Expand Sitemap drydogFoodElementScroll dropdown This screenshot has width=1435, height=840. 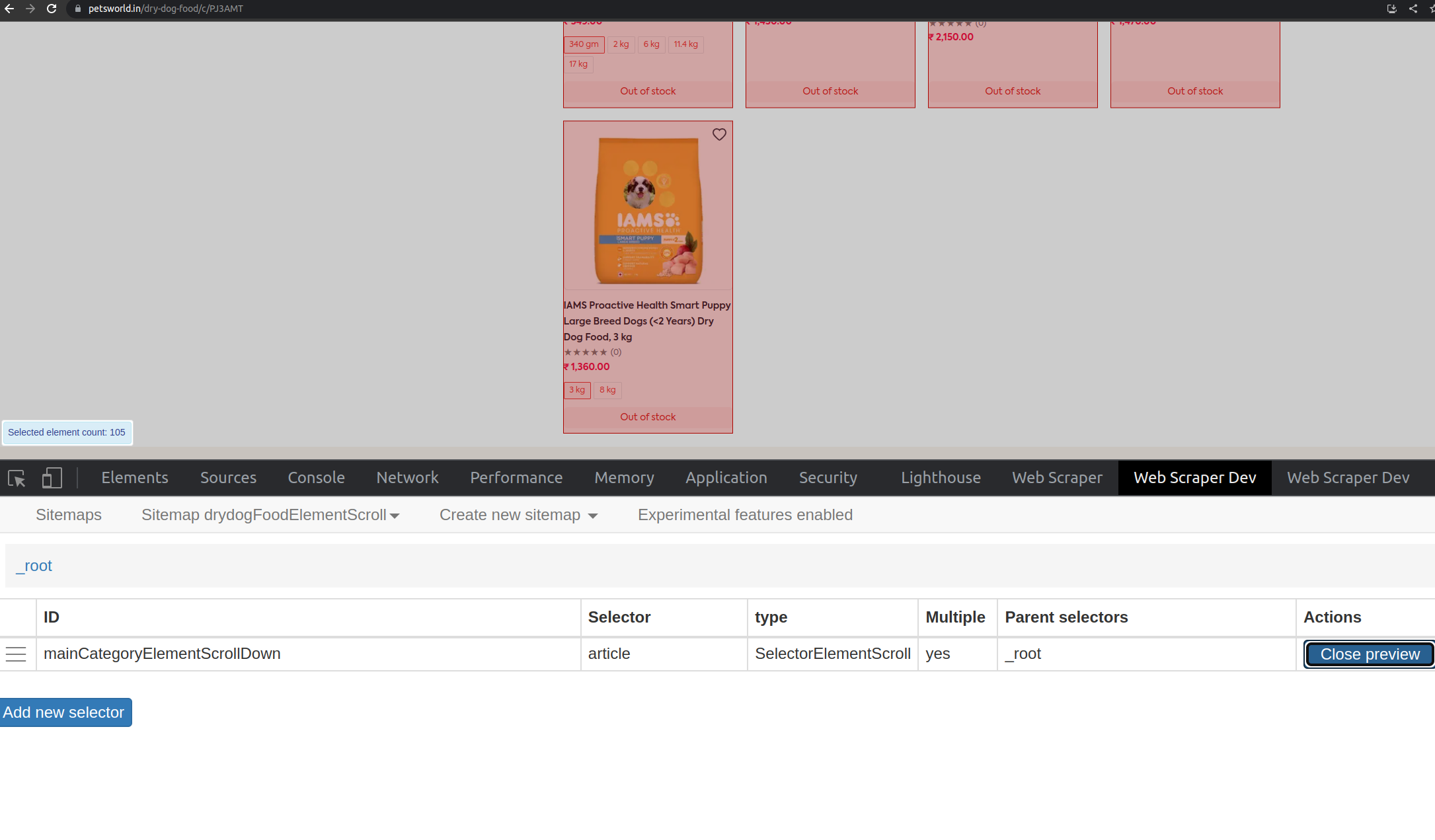click(x=270, y=515)
